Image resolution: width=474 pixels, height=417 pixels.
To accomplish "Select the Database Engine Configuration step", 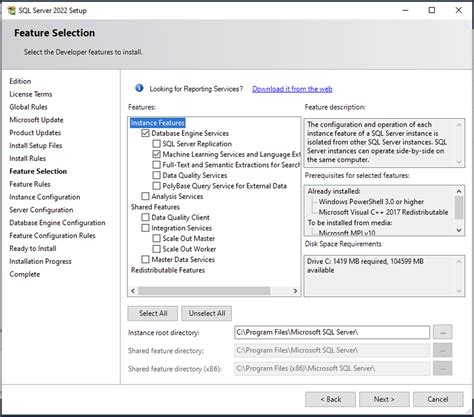I will click(57, 223).
